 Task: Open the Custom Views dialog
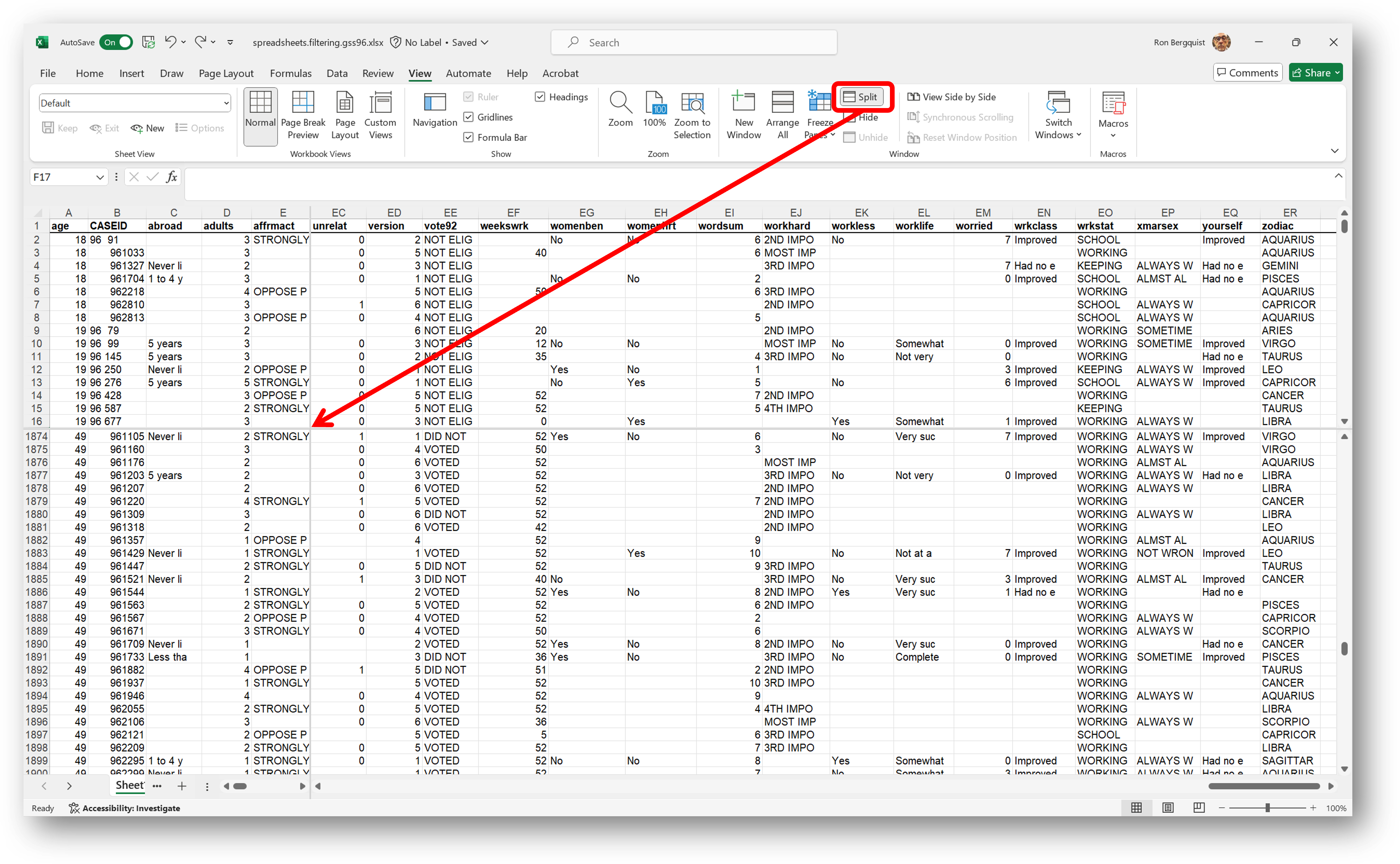[380, 114]
